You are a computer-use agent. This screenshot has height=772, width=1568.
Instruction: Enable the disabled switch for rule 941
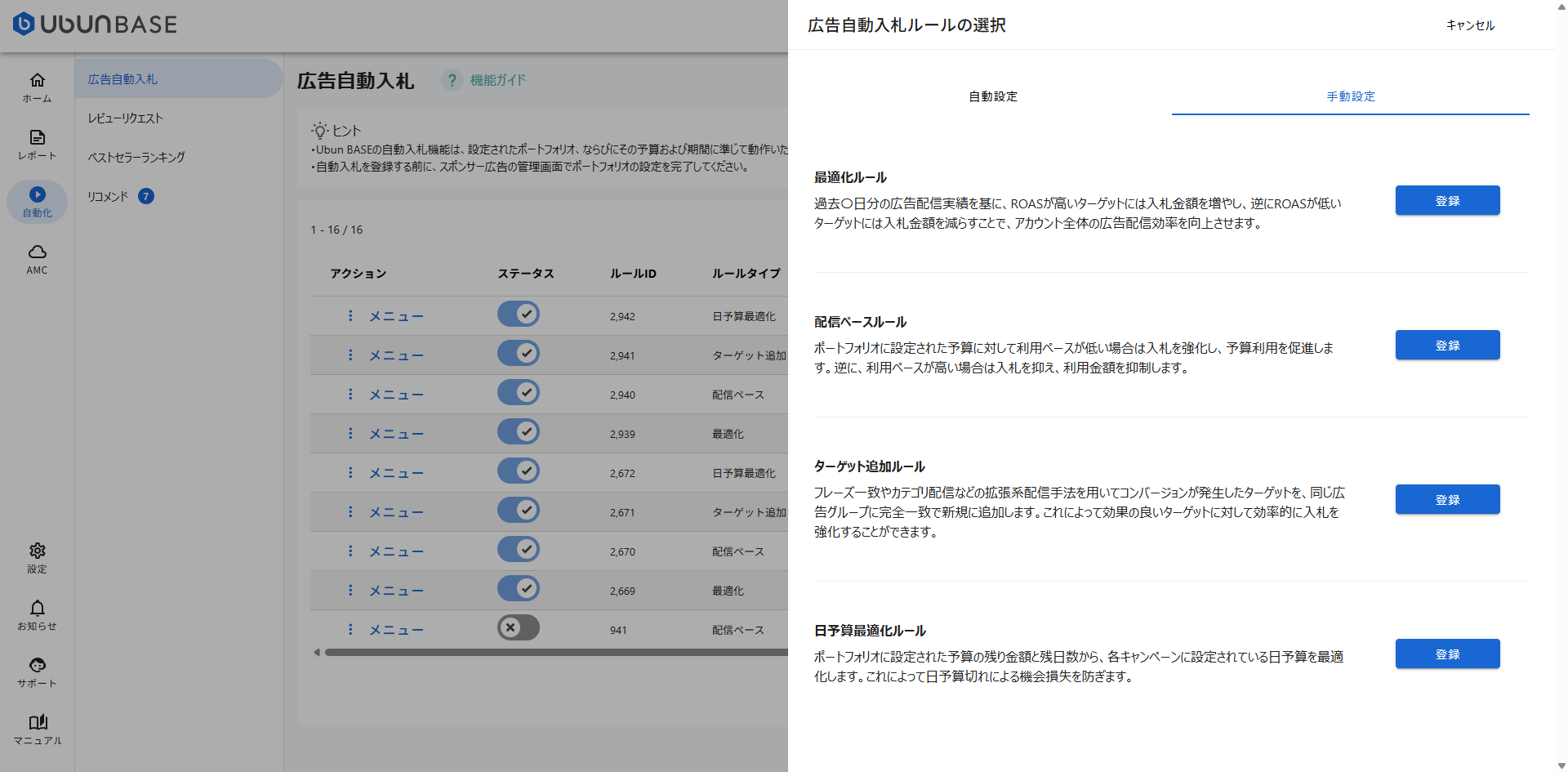pos(519,628)
